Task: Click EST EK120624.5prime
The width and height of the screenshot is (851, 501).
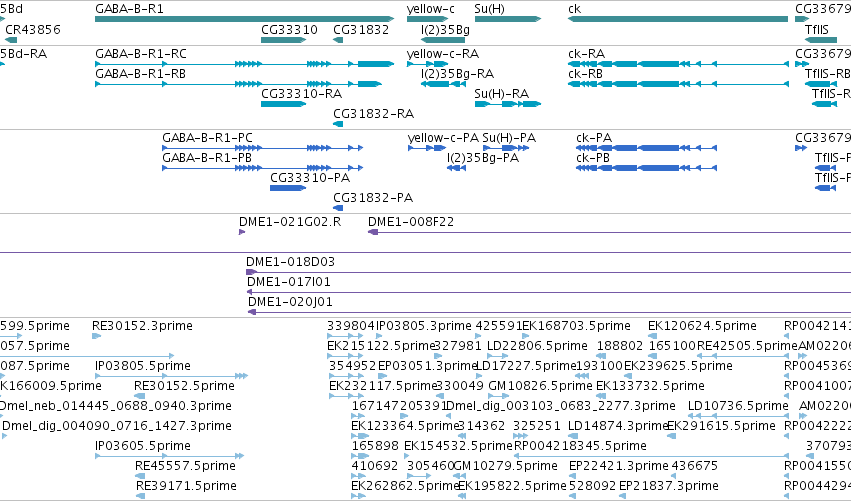Action: [702, 326]
